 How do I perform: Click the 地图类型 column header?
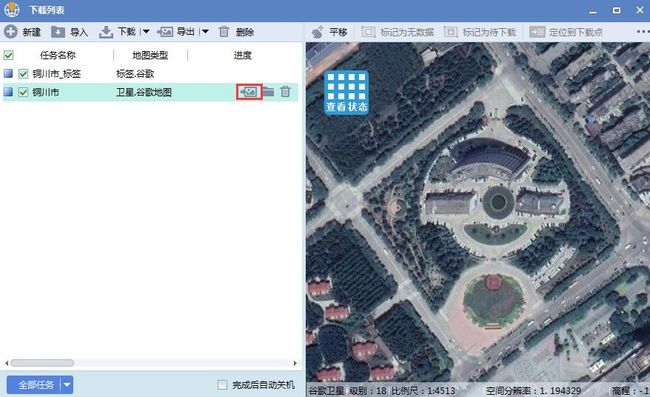tap(150, 55)
